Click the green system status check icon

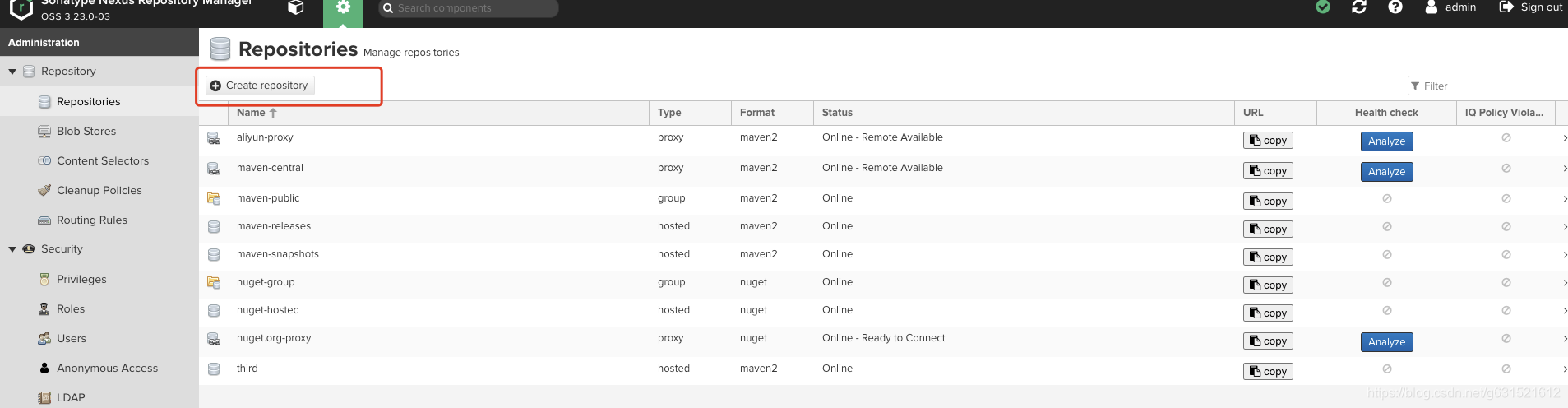1323,7
